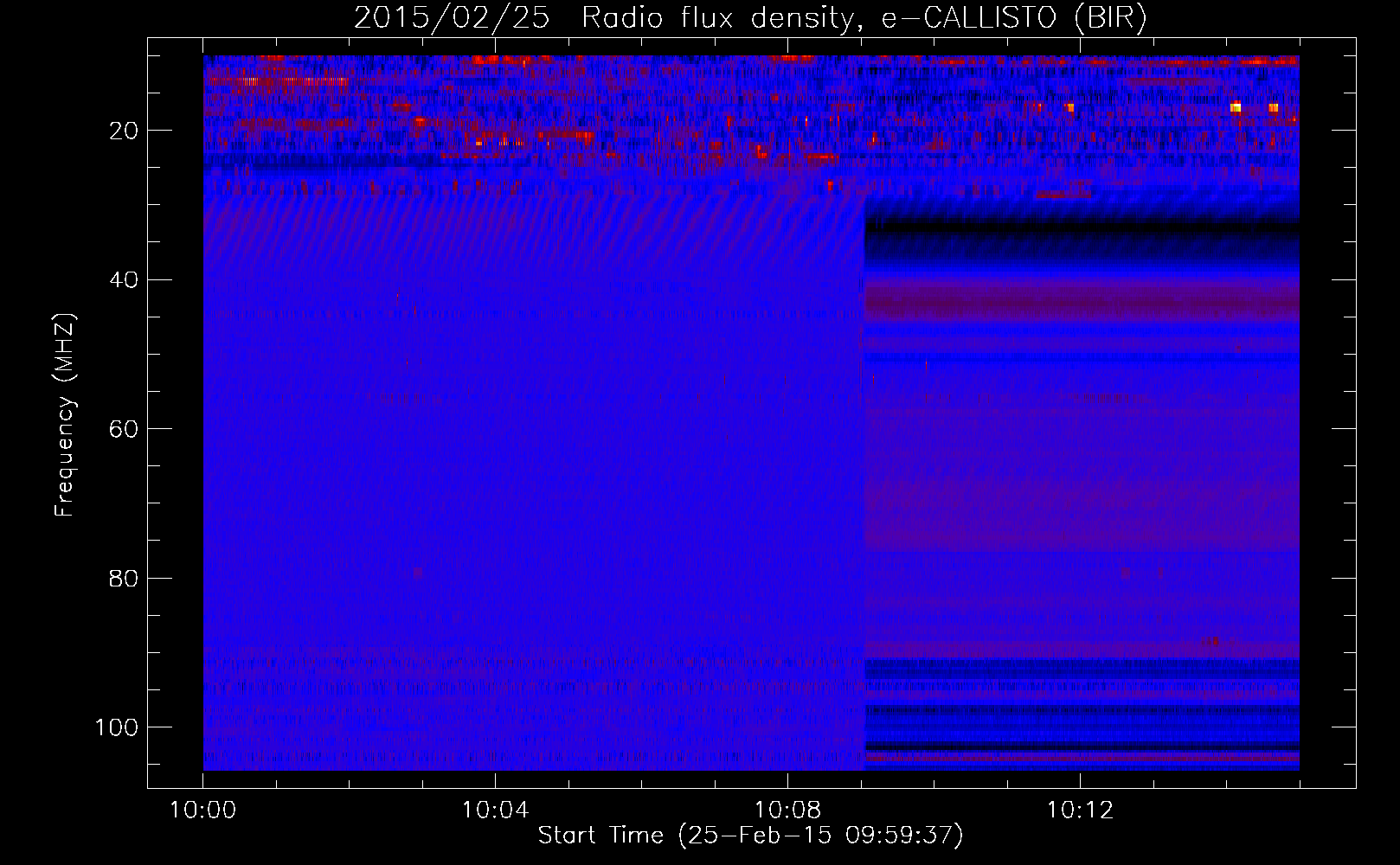Viewport: 1400px width, 865px height.
Task: Click the 10:08 time tick label
Action: pyautogui.click(x=787, y=810)
